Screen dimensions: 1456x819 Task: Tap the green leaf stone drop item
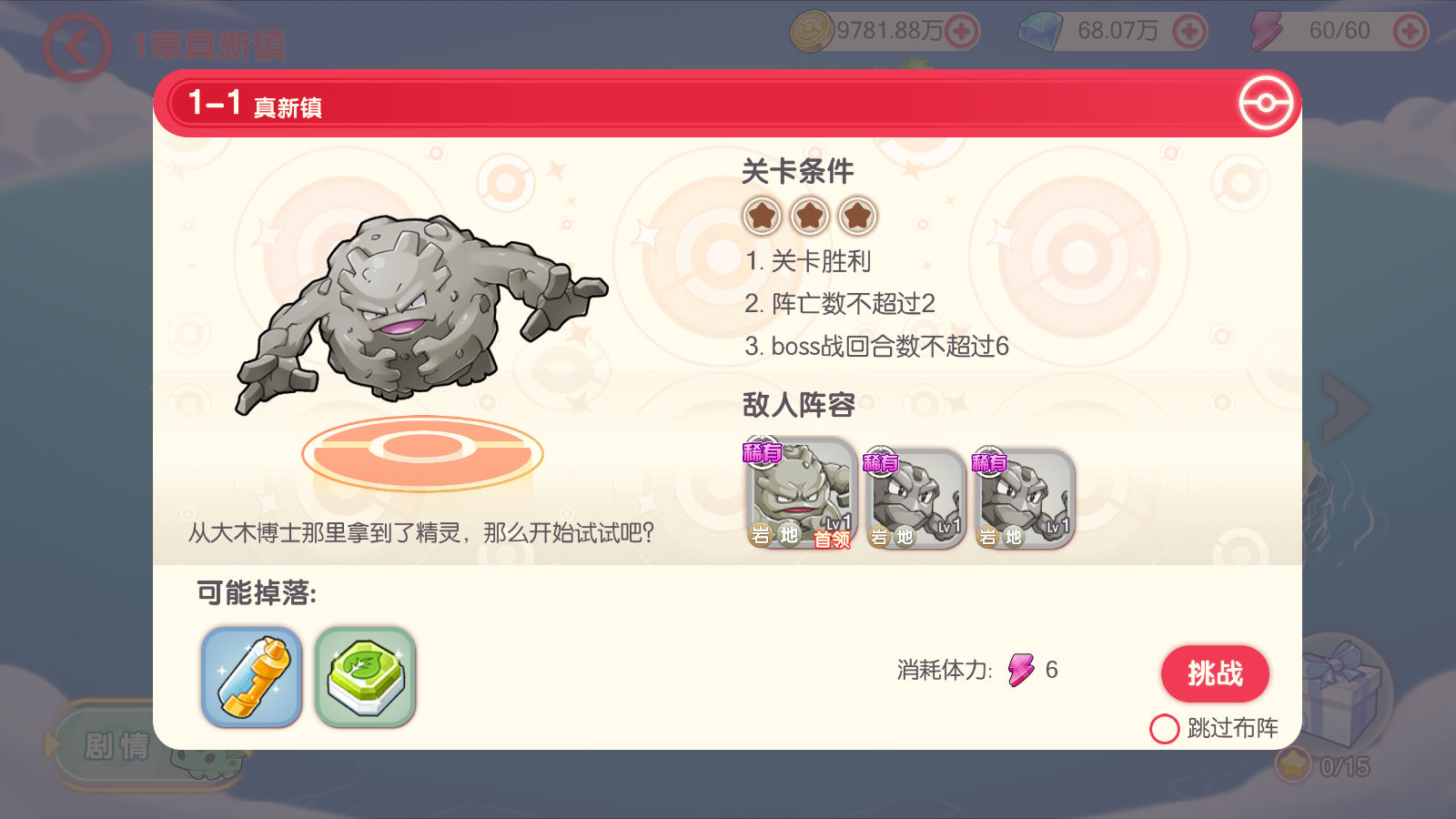pos(365,677)
